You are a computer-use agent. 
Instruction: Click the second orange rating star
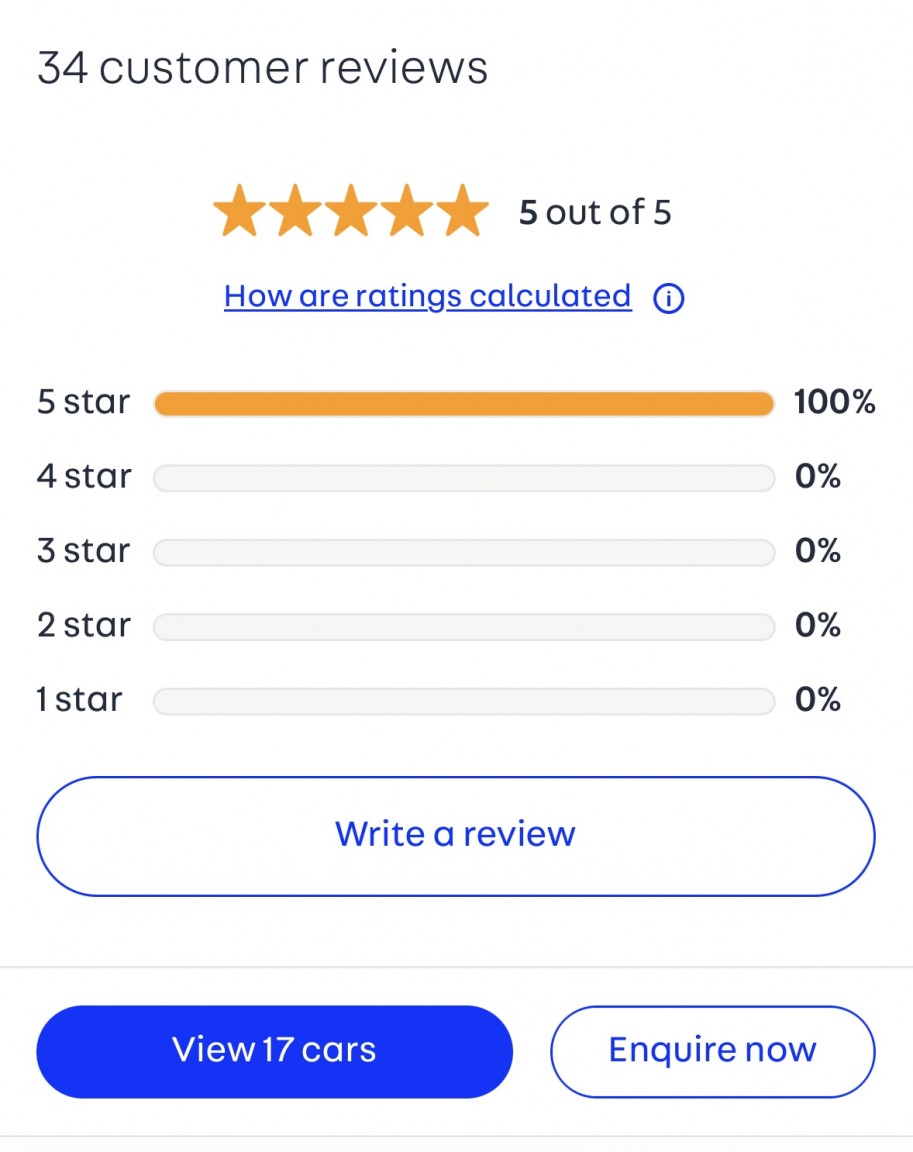(x=295, y=212)
